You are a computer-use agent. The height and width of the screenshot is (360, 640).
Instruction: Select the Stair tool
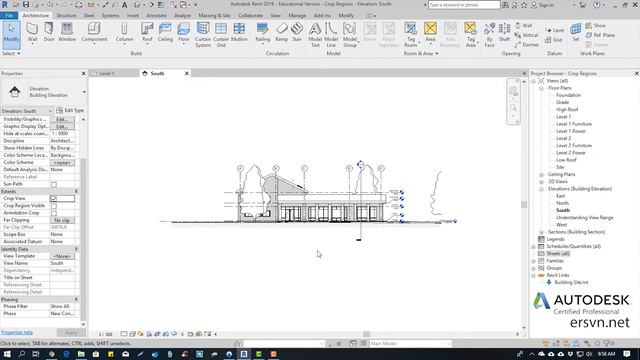tap(297, 32)
